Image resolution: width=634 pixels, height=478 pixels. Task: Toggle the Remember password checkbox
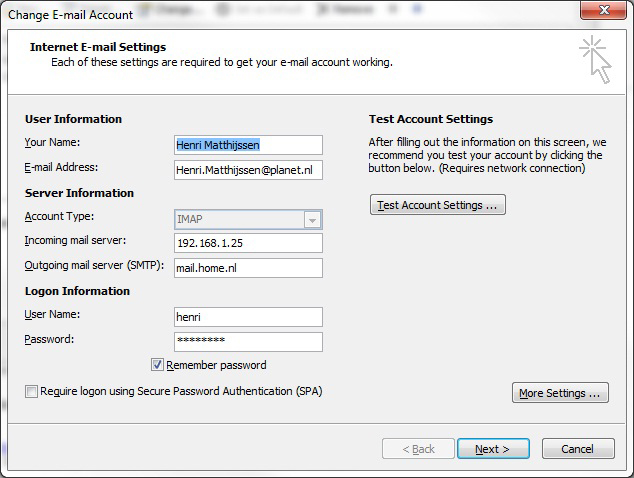[x=157, y=365]
